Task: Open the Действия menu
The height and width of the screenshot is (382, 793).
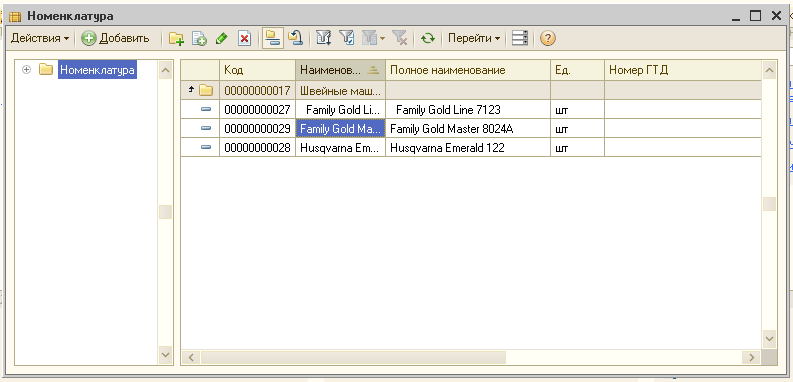Action: coord(40,38)
